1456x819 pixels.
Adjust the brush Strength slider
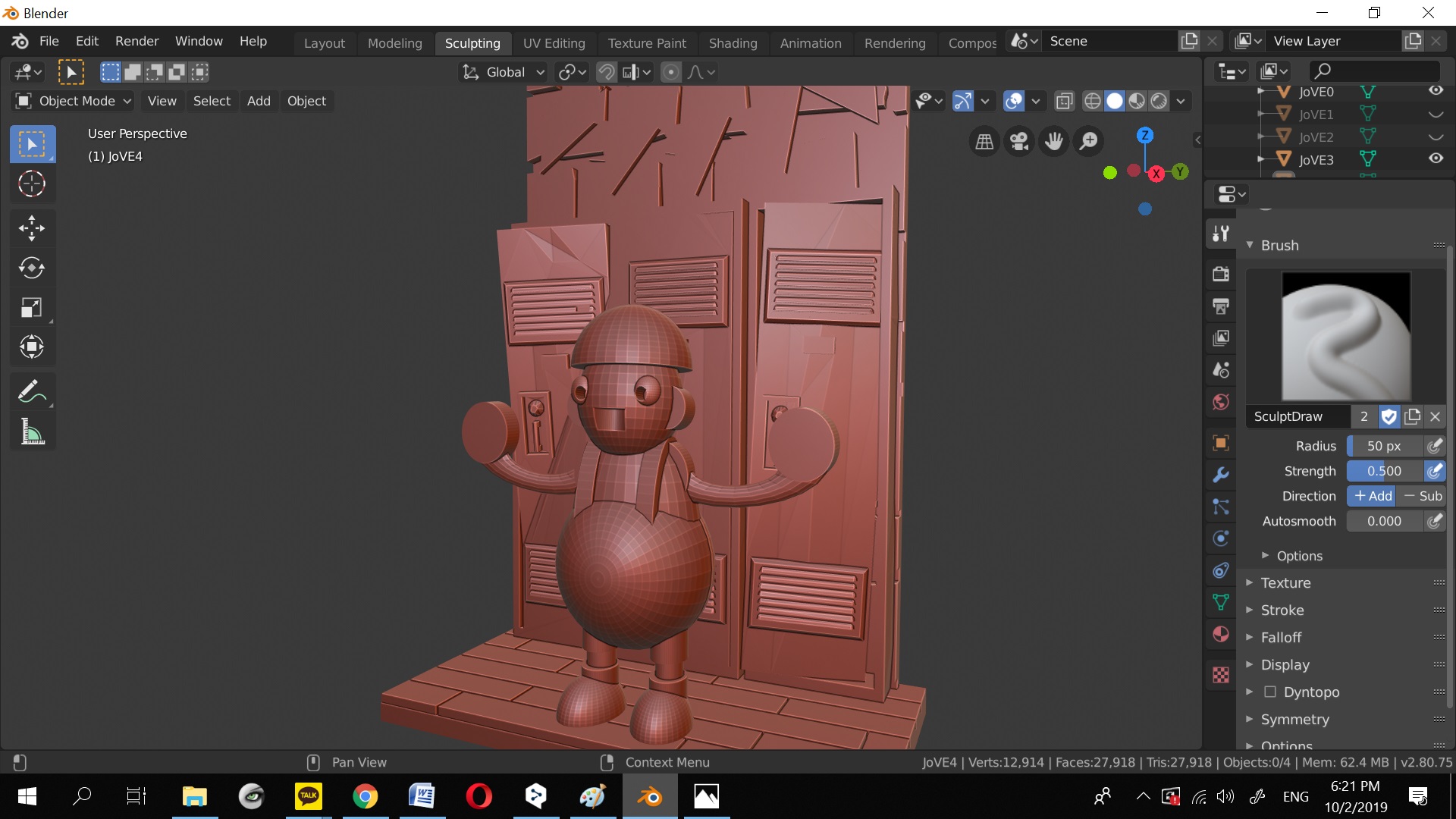pos(1384,471)
